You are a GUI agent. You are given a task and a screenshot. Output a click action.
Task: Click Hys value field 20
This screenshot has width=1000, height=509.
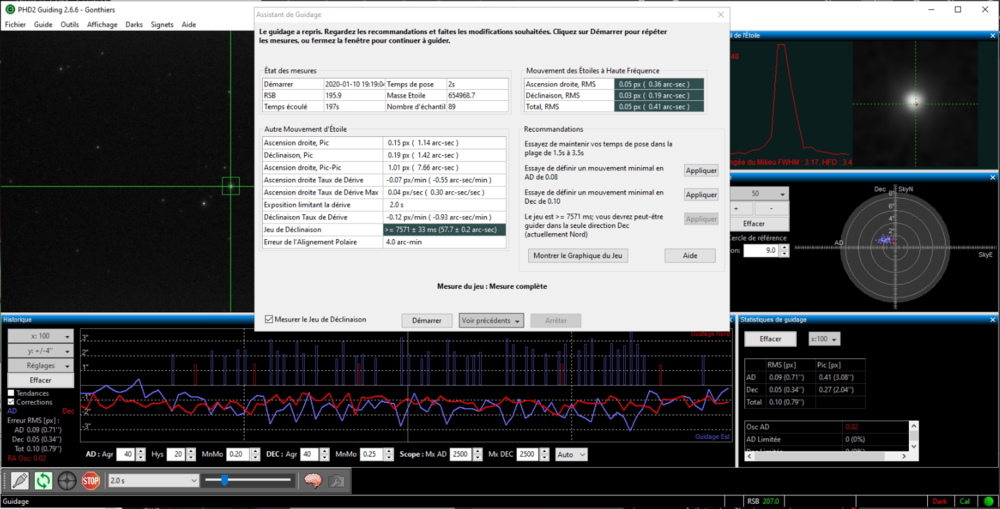click(175, 455)
